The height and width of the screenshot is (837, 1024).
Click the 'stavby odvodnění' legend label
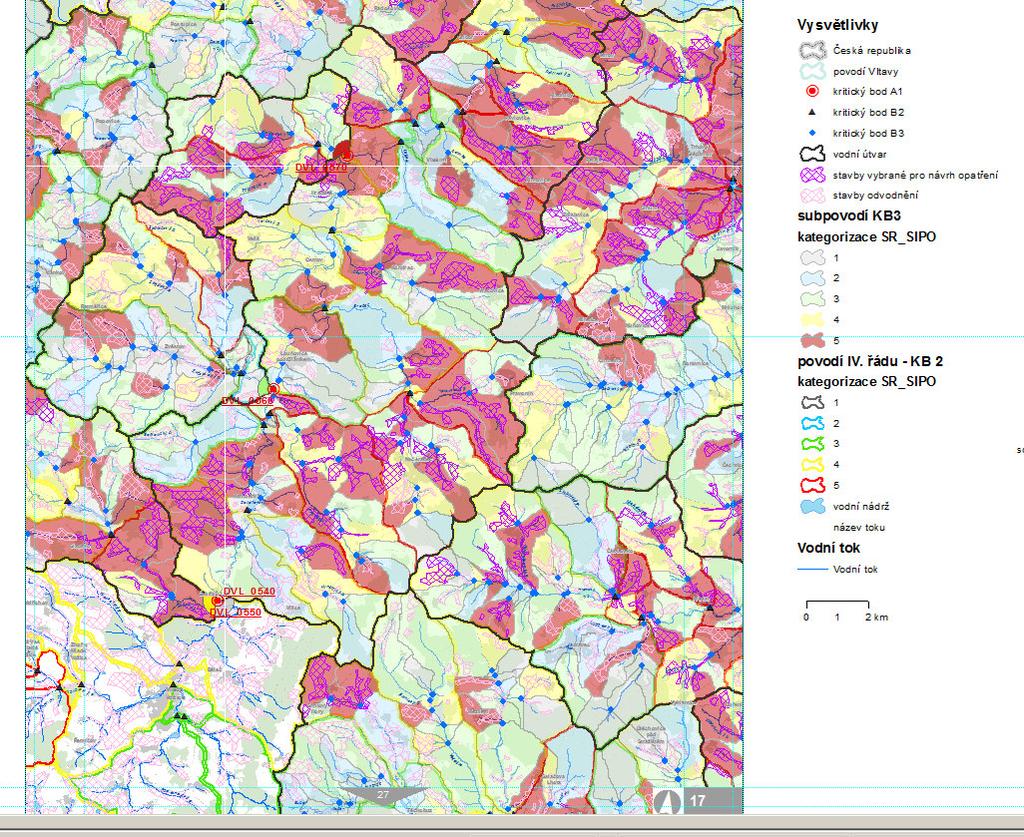[875, 195]
